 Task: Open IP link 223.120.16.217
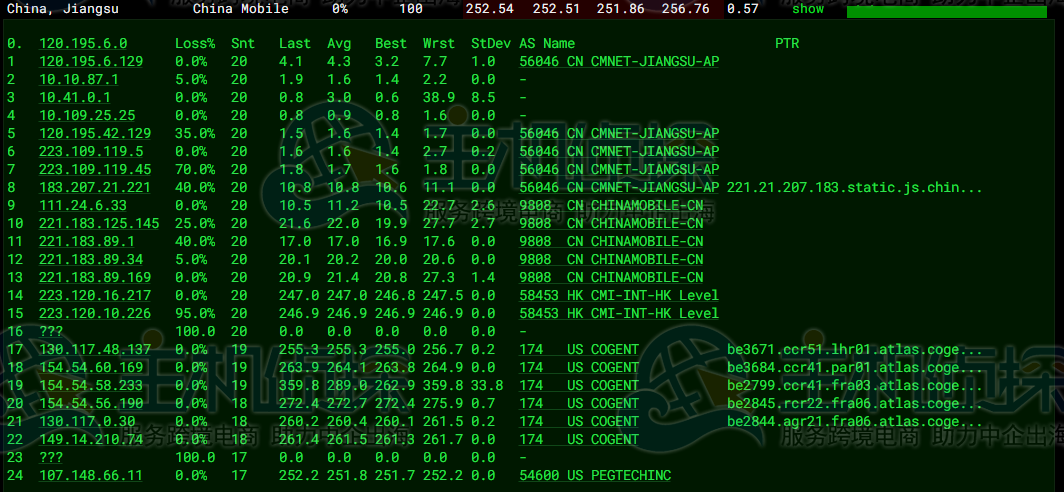click(x=95, y=295)
